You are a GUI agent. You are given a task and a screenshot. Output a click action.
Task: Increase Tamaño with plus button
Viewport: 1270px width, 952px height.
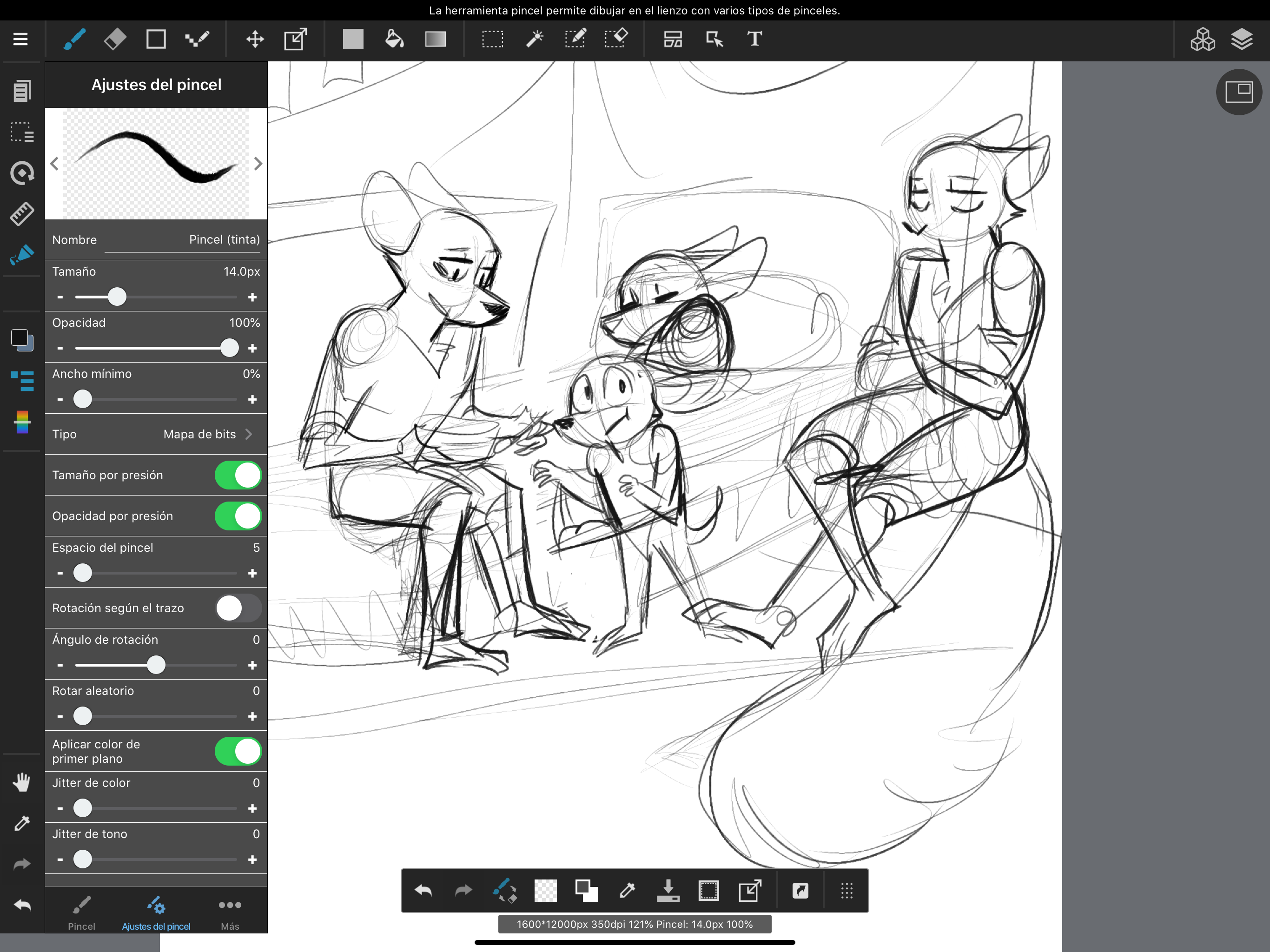[x=252, y=297]
